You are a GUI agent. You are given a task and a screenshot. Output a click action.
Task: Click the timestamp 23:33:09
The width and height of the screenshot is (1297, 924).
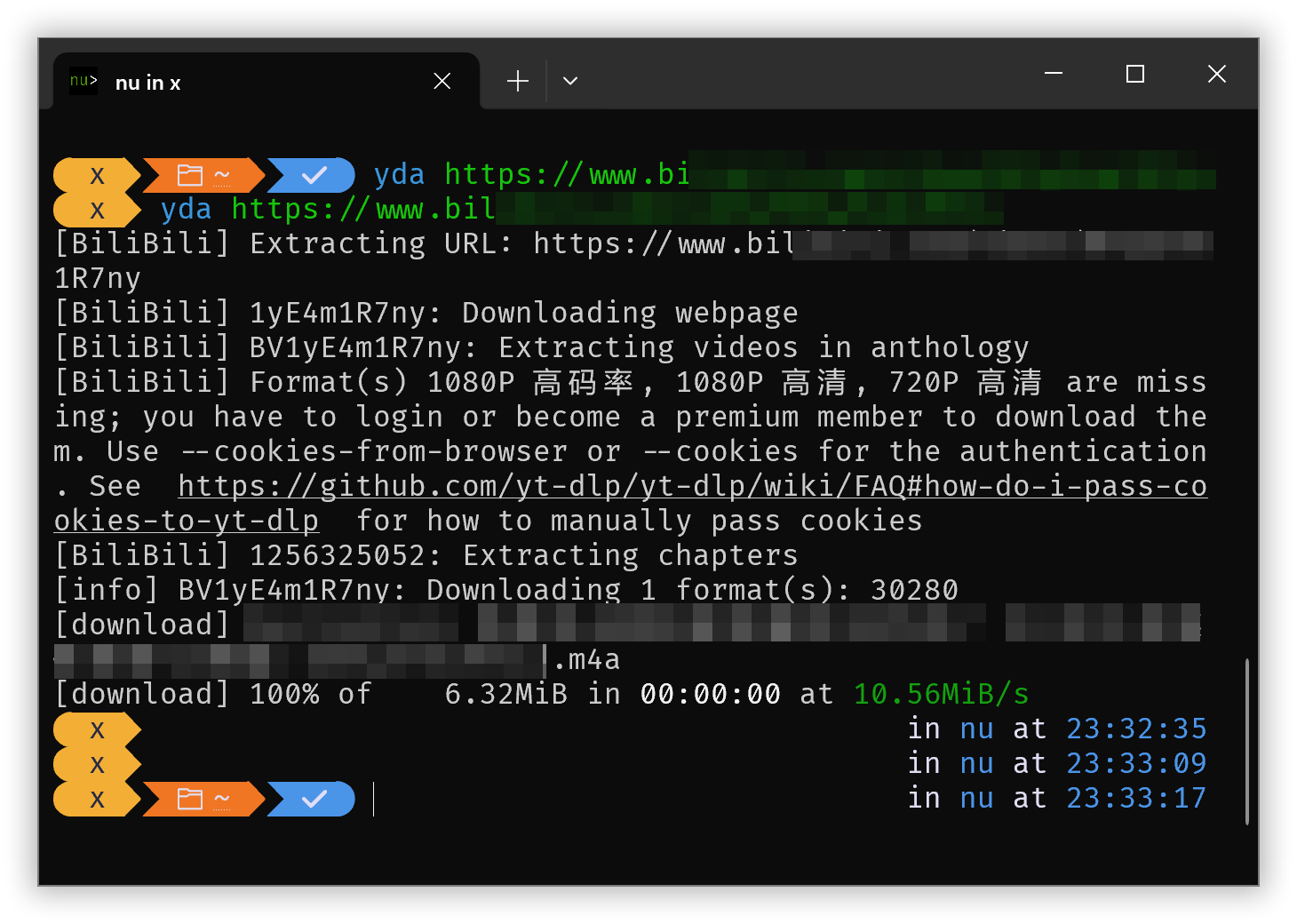[1136, 764]
